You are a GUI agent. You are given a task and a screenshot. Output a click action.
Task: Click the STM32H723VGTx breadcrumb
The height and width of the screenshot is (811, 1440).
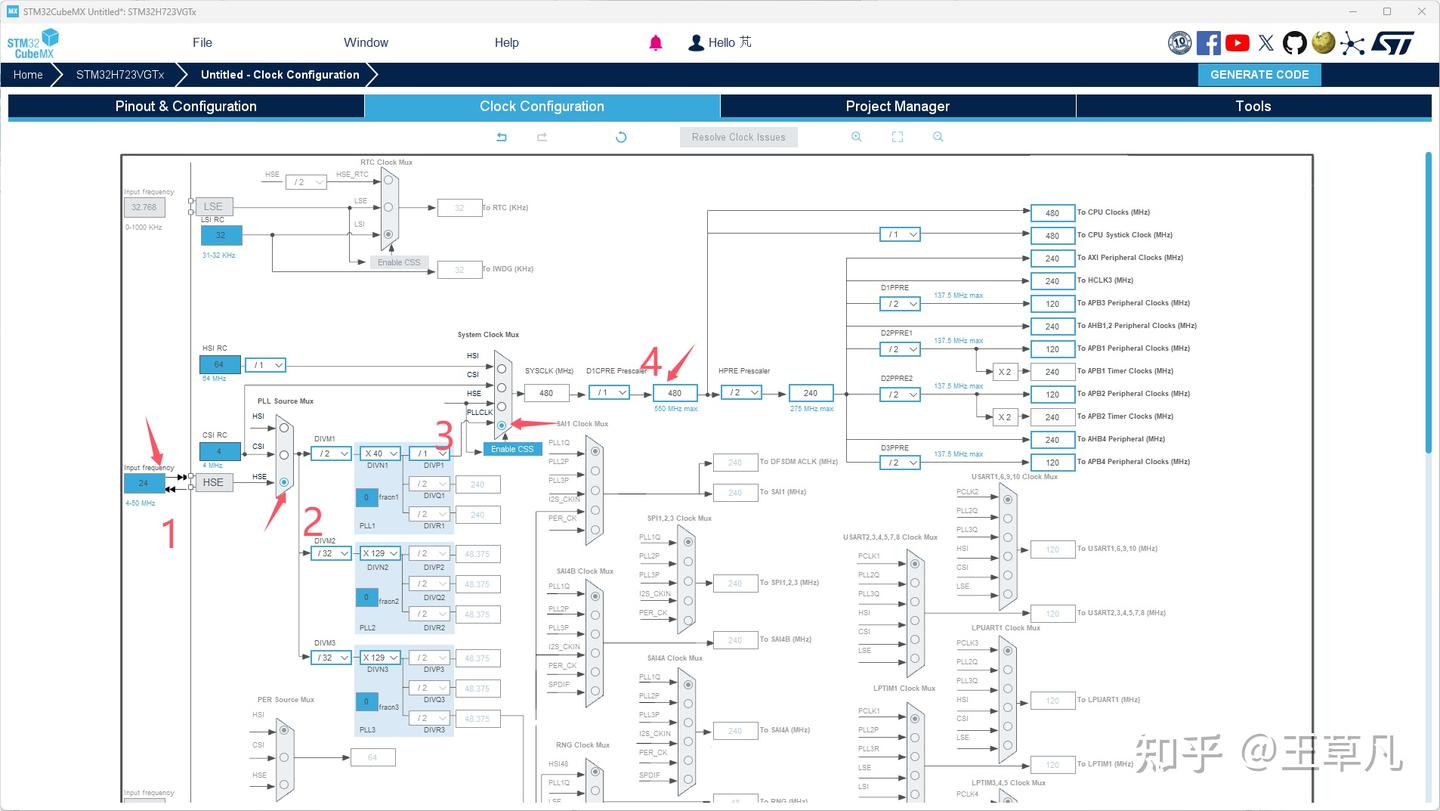pyautogui.click(x=120, y=75)
